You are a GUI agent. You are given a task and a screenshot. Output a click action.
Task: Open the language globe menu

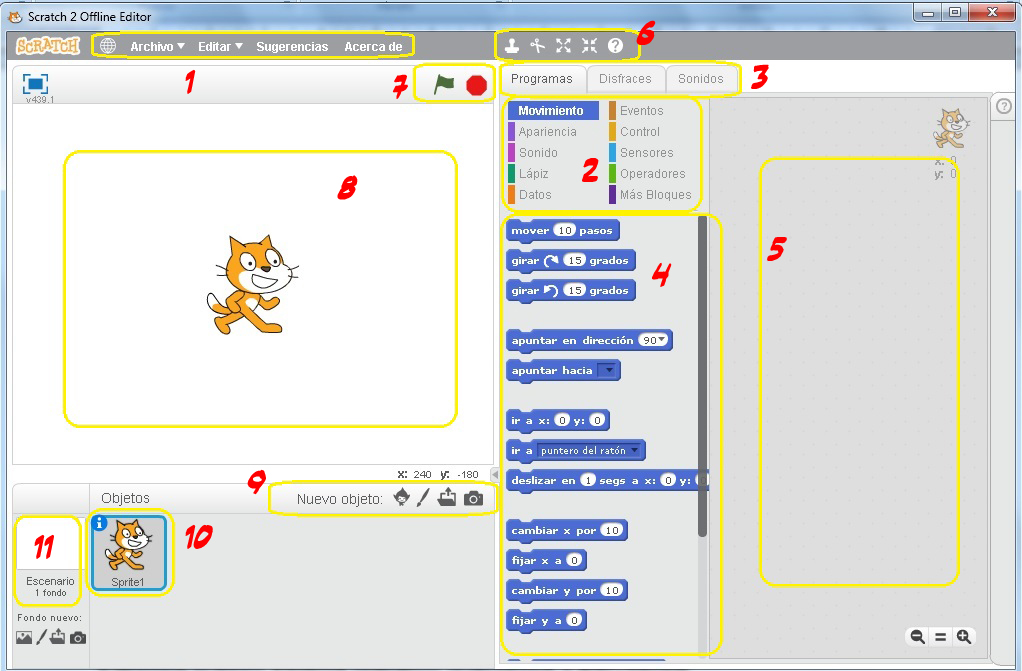point(106,45)
